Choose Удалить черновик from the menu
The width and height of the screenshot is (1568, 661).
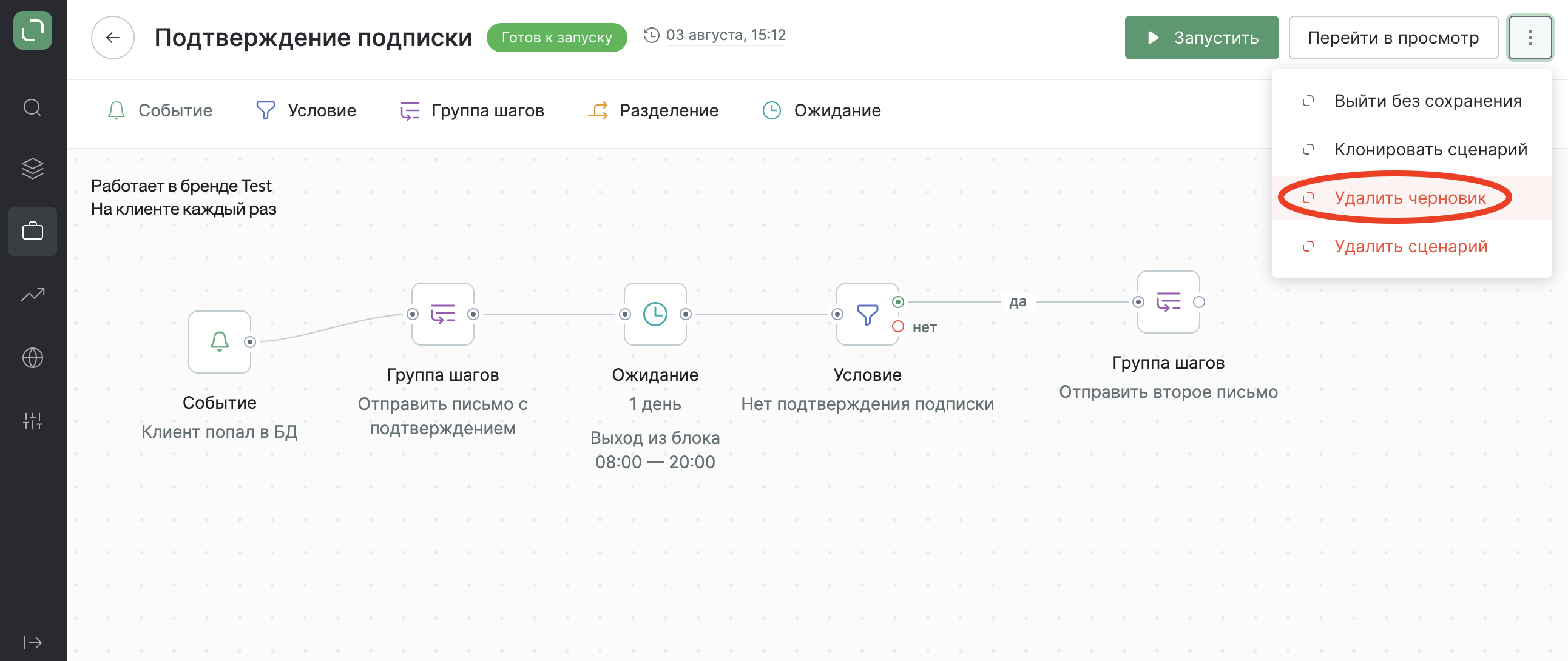(1411, 198)
